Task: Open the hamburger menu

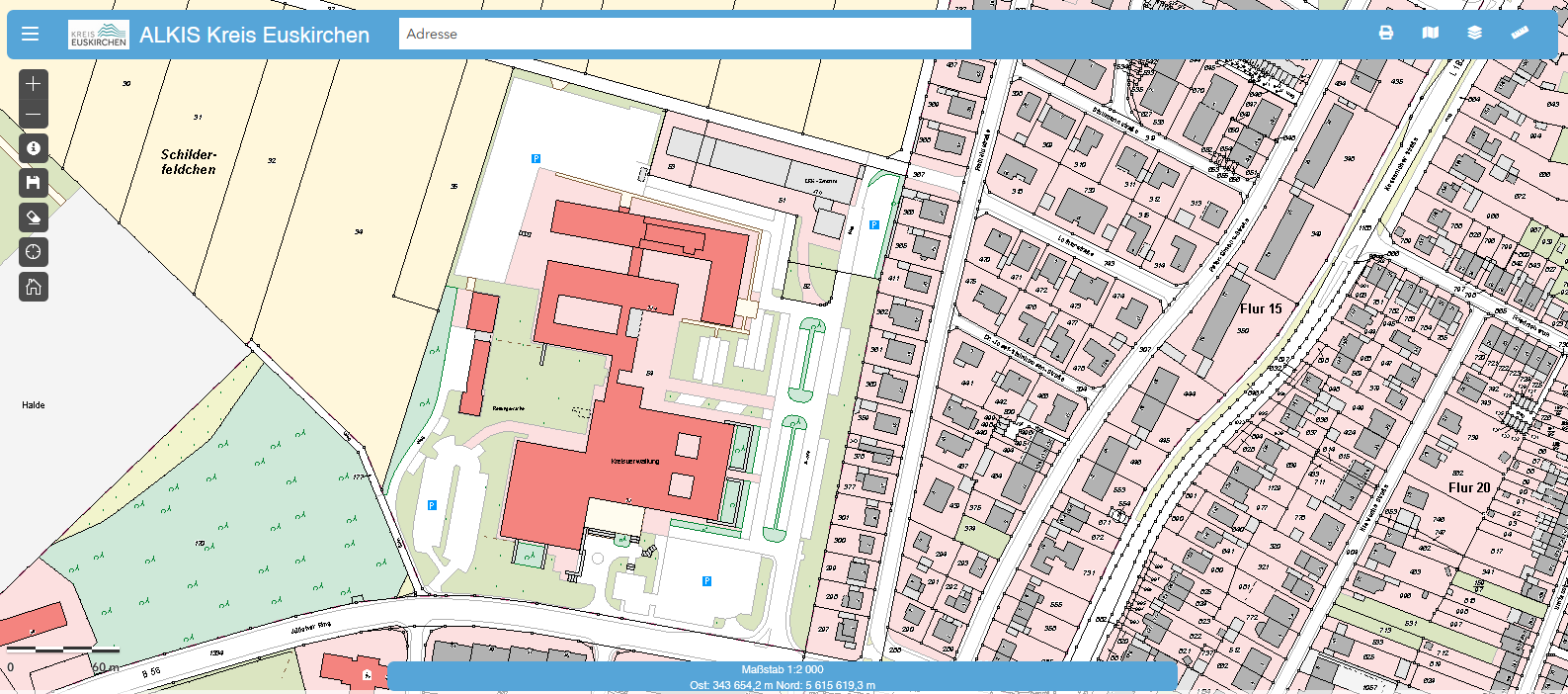Action: pos(30,35)
